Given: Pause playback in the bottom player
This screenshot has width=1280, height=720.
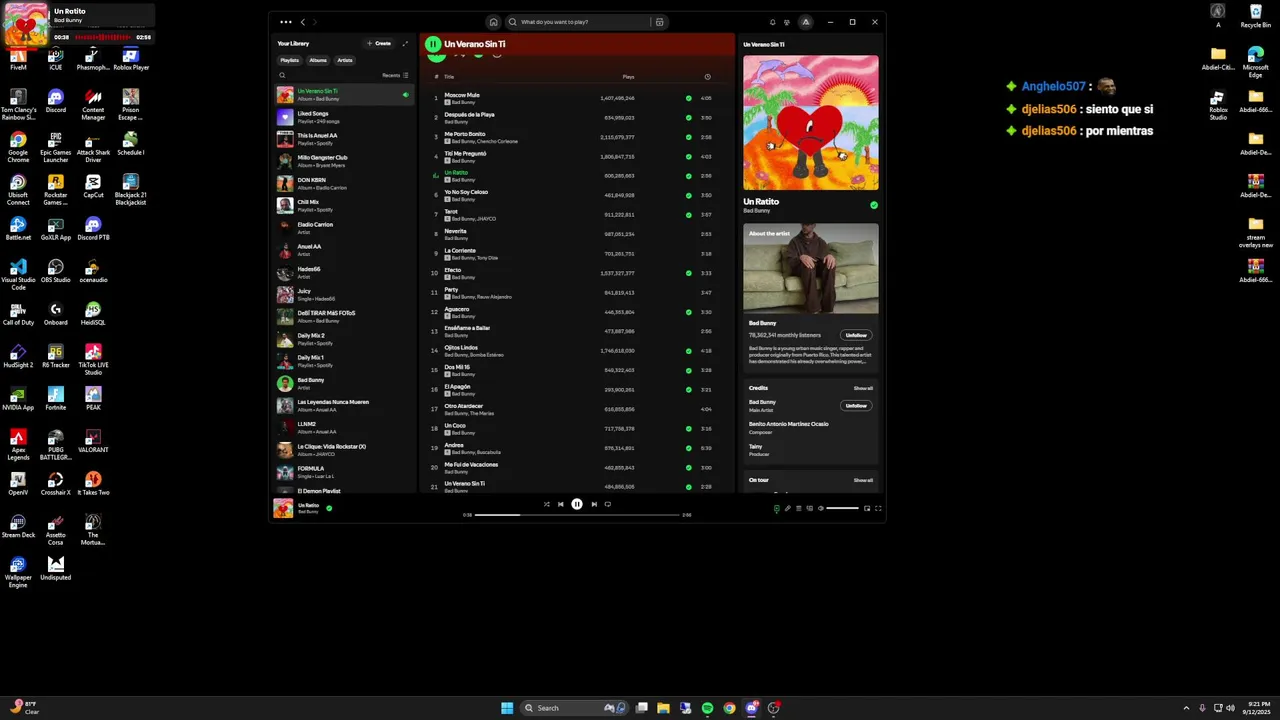Looking at the screenshot, I should click(577, 504).
